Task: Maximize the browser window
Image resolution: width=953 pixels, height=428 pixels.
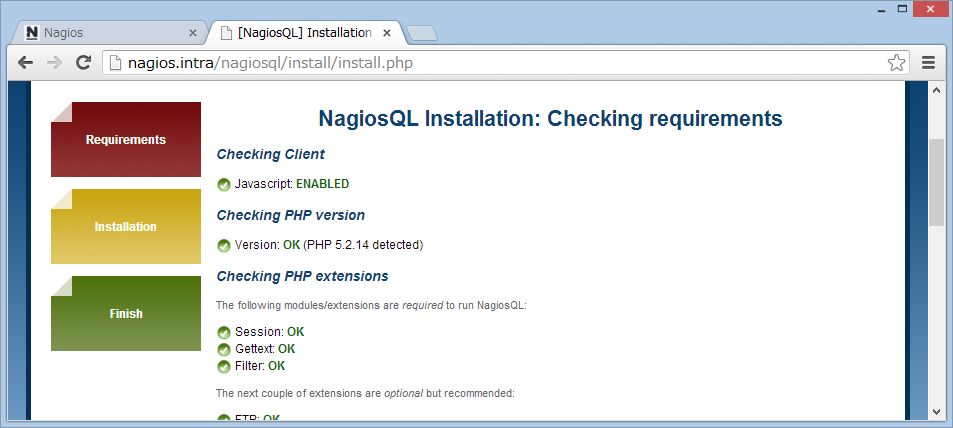Action: click(903, 9)
